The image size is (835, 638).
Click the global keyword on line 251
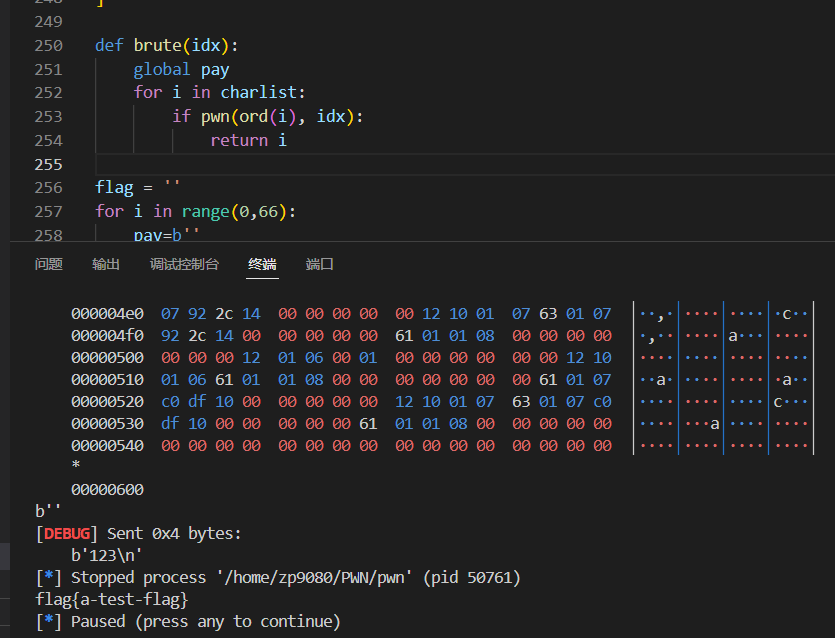click(x=161, y=69)
